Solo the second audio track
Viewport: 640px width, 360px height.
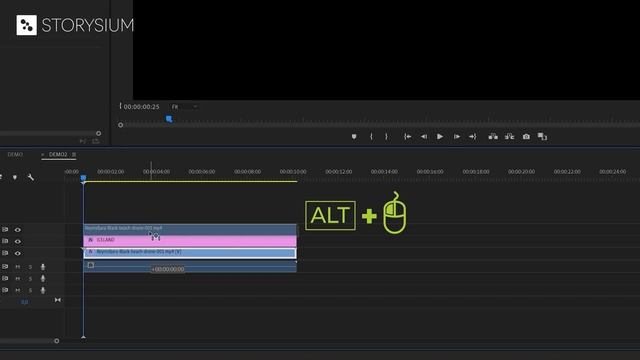(30, 278)
